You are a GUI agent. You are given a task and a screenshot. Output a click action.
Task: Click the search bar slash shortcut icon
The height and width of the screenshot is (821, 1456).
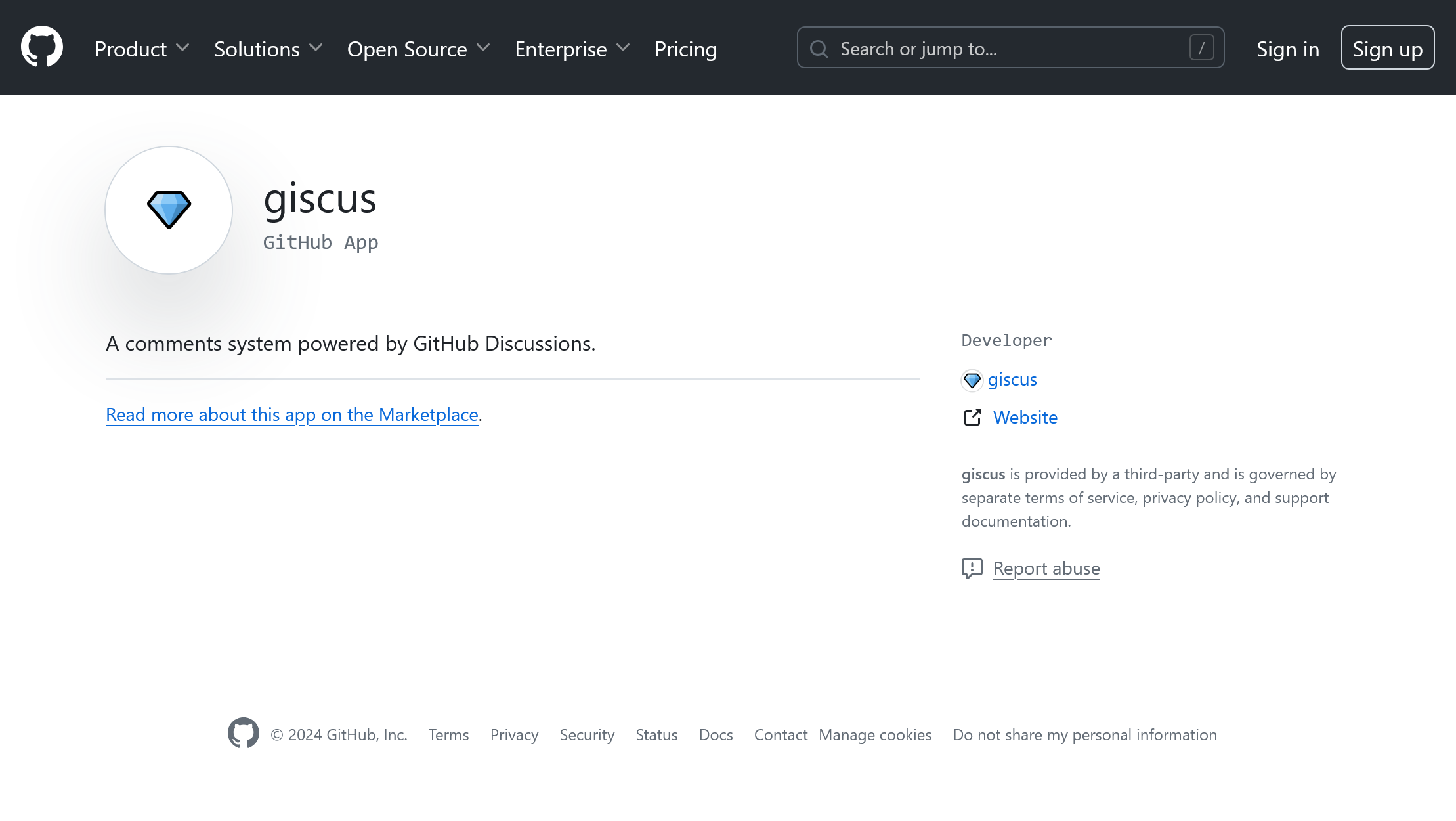pos(1201,47)
